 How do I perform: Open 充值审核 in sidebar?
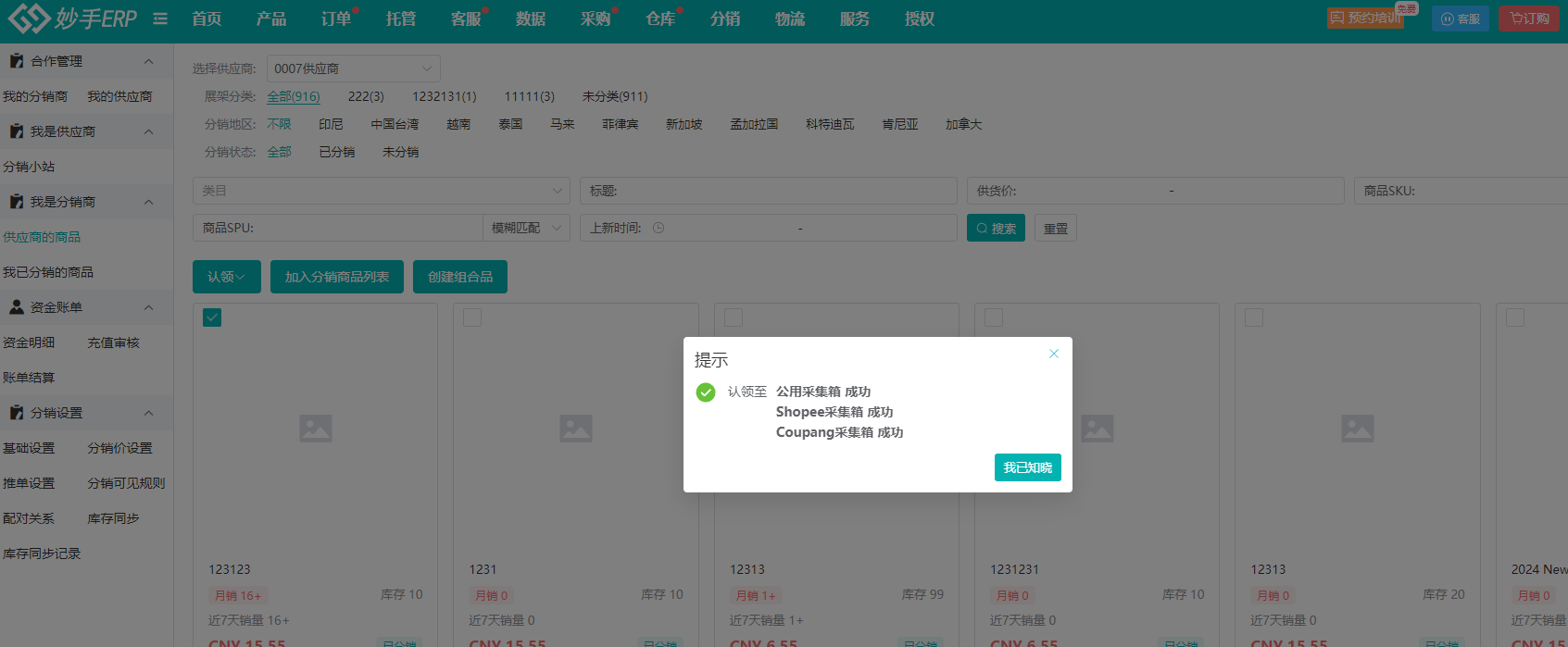[113, 342]
